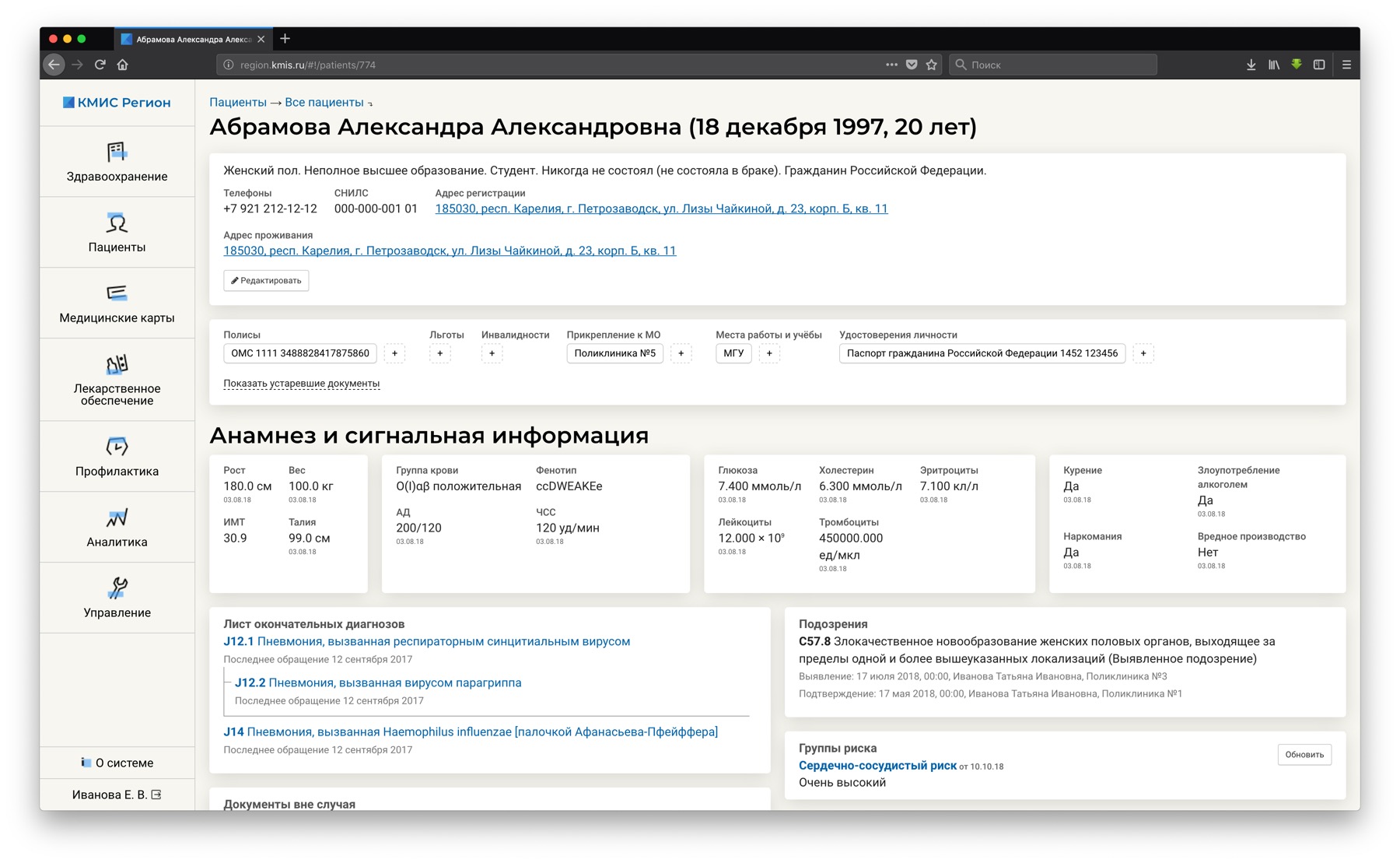
Task: Open the registration address link
Action: tap(661, 209)
